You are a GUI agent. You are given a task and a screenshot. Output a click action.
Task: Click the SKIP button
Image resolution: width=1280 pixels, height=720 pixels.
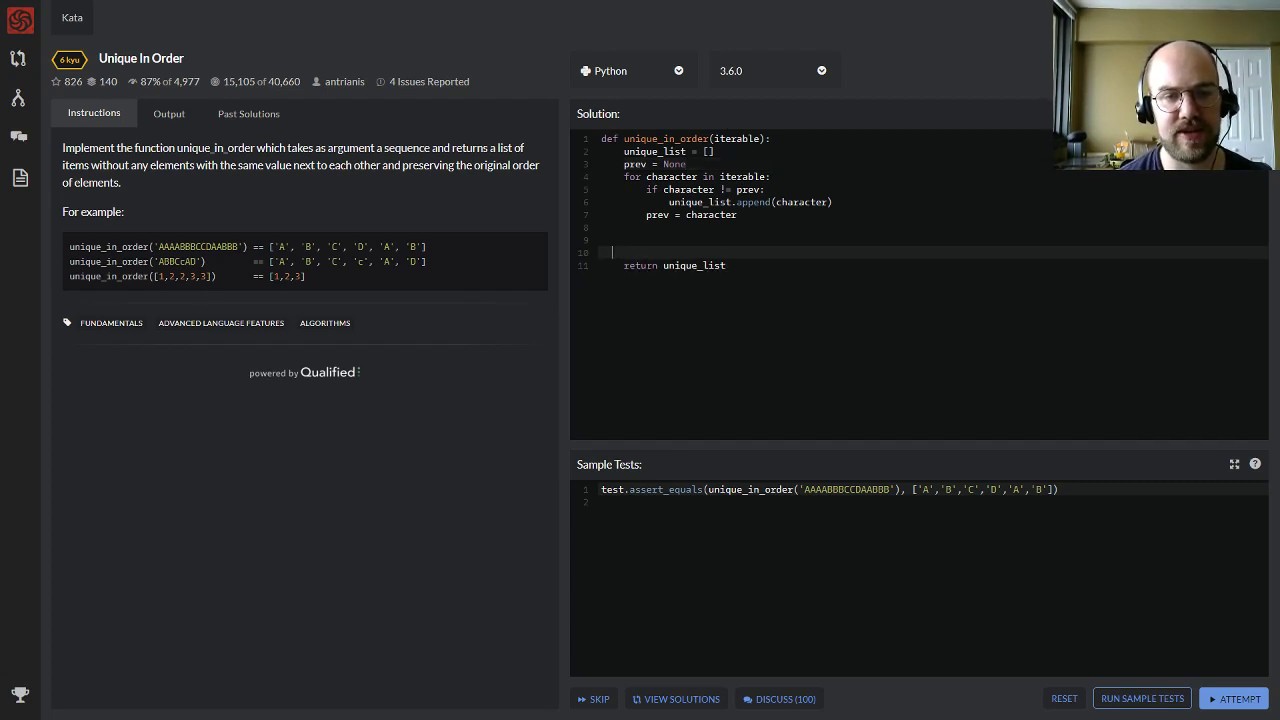[x=594, y=699]
